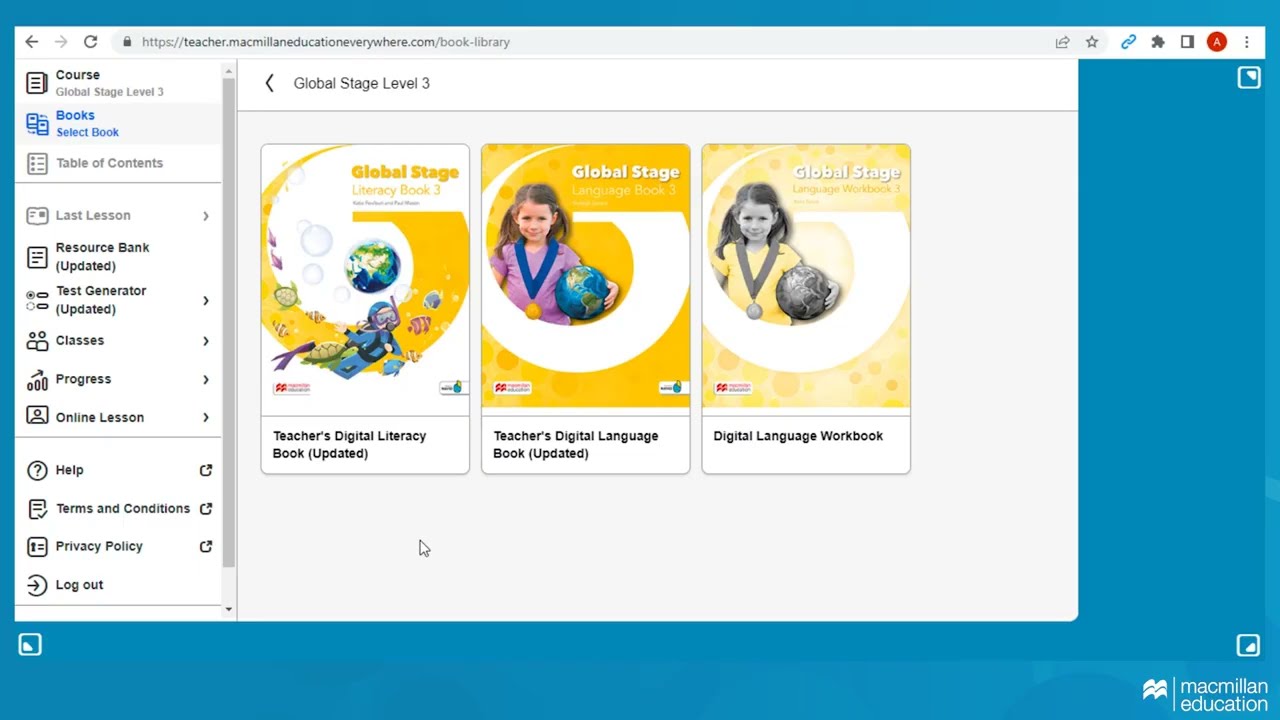The width and height of the screenshot is (1280, 720).
Task: Expand the Test Generator chevron
Action: pos(206,300)
